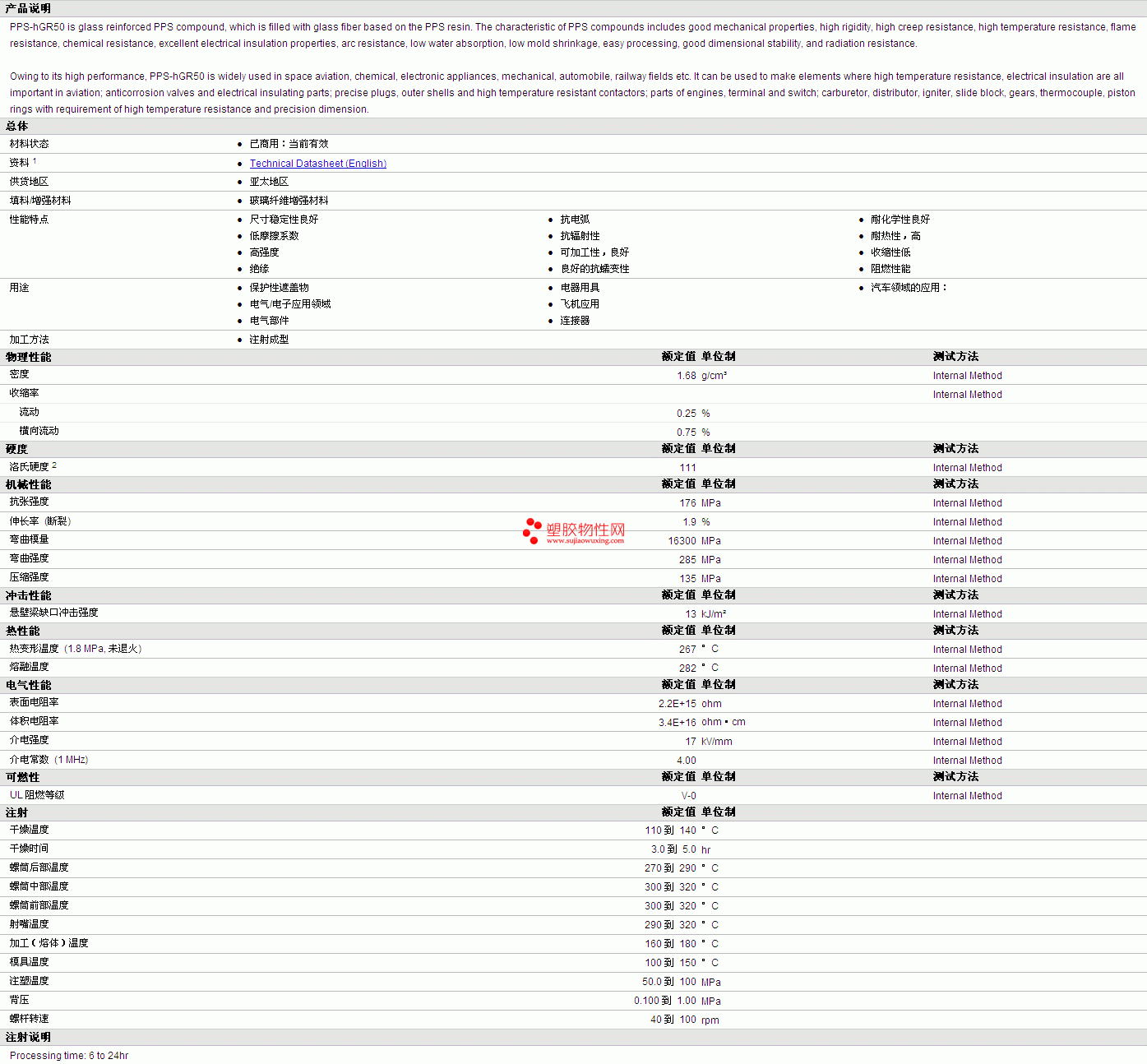
Task: Open the Technical Datasheet (English) link
Action: click(318, 164)
